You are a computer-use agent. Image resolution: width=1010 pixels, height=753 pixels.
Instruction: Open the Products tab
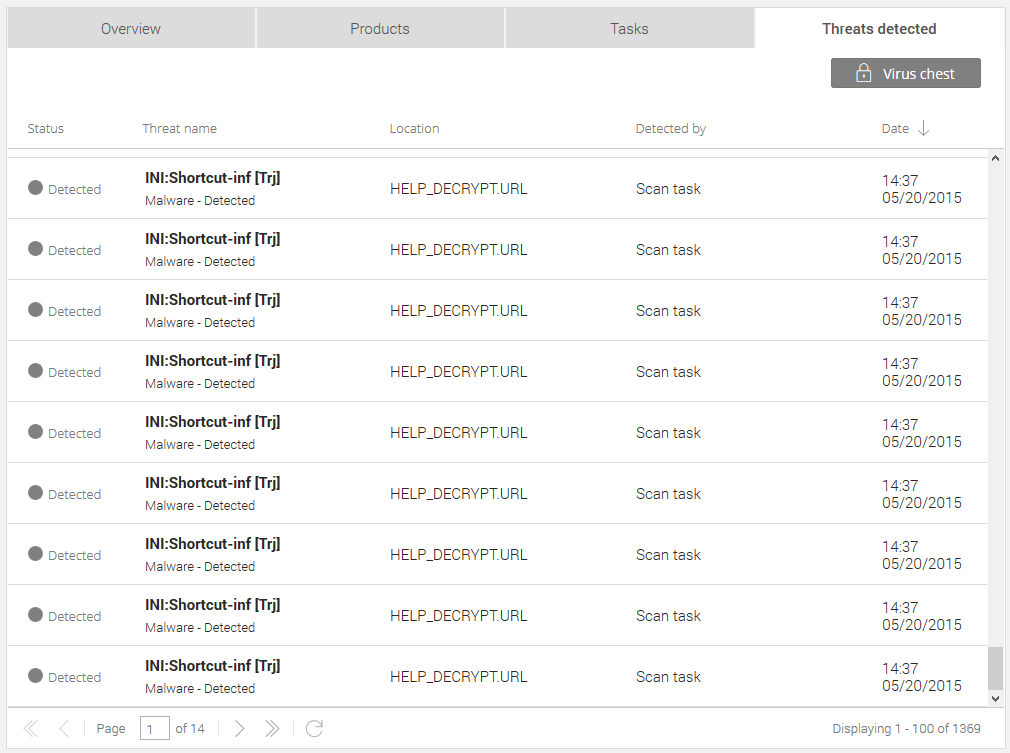click(x=380, y=29)
